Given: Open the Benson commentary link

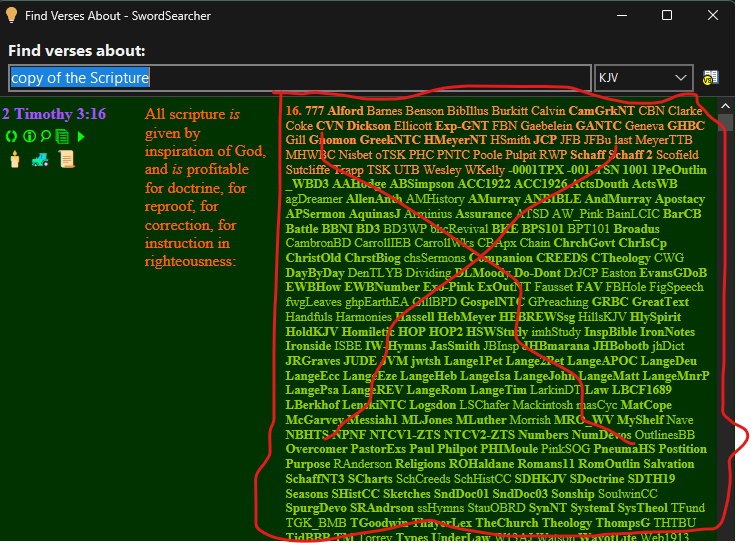Looking at the screenshot, I should [x=424, y=111].
